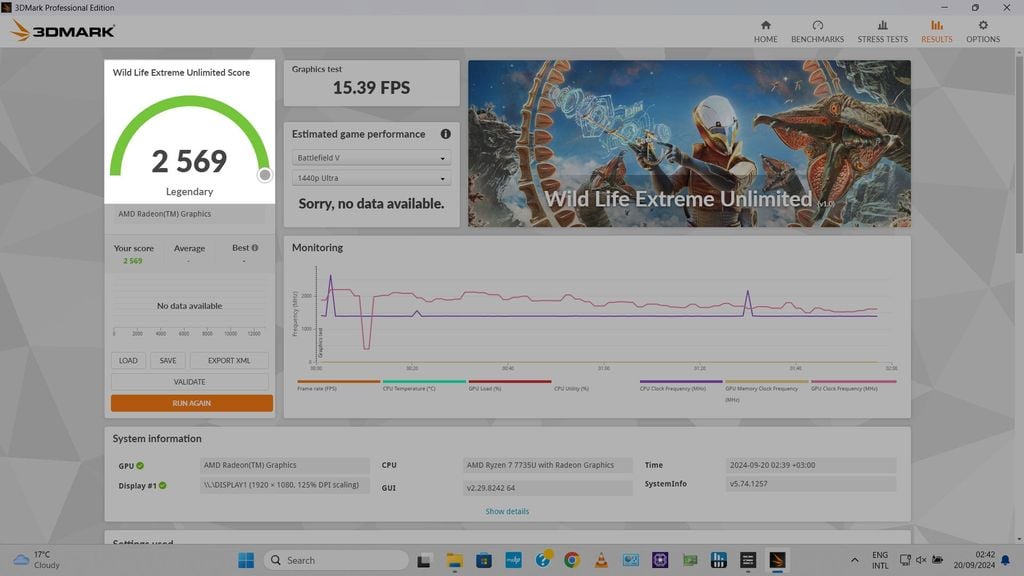1024x576 pixels.
Task: Open the BENCHMARKS tab
Action: pyautogui.click(x=817, y=31)
